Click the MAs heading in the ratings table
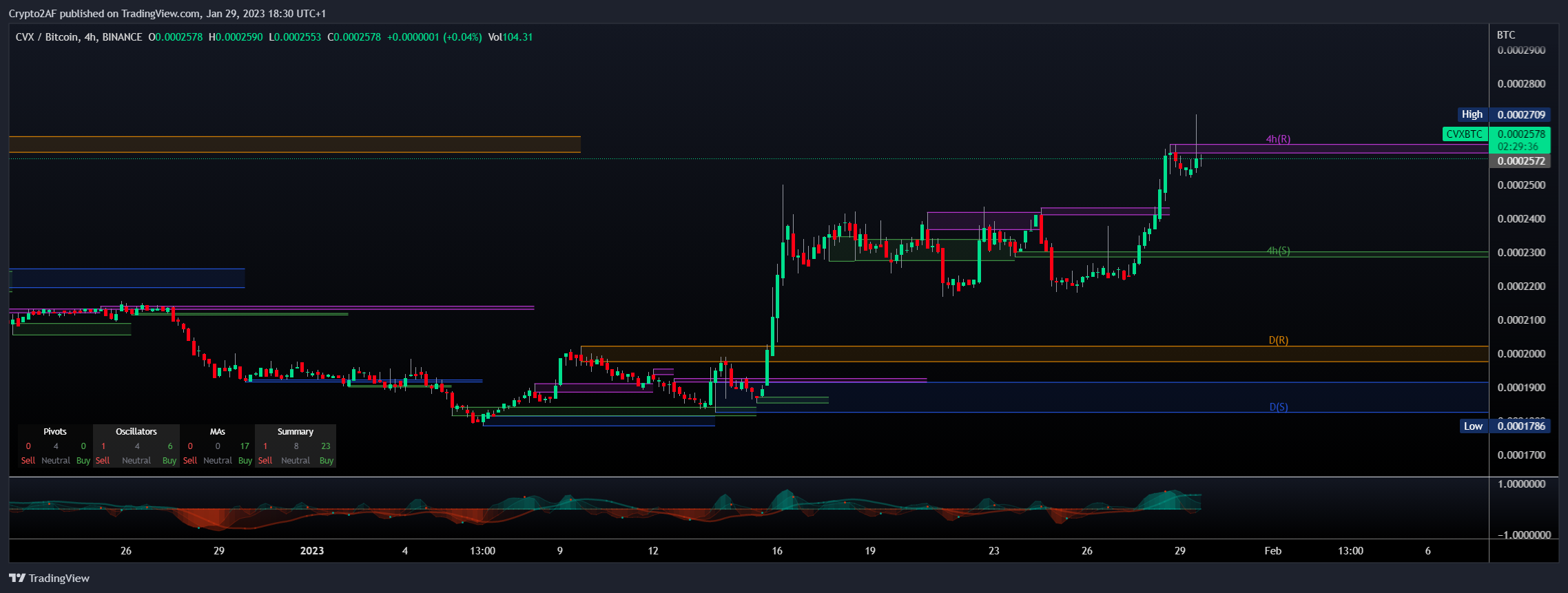 [x=218, y=432]
